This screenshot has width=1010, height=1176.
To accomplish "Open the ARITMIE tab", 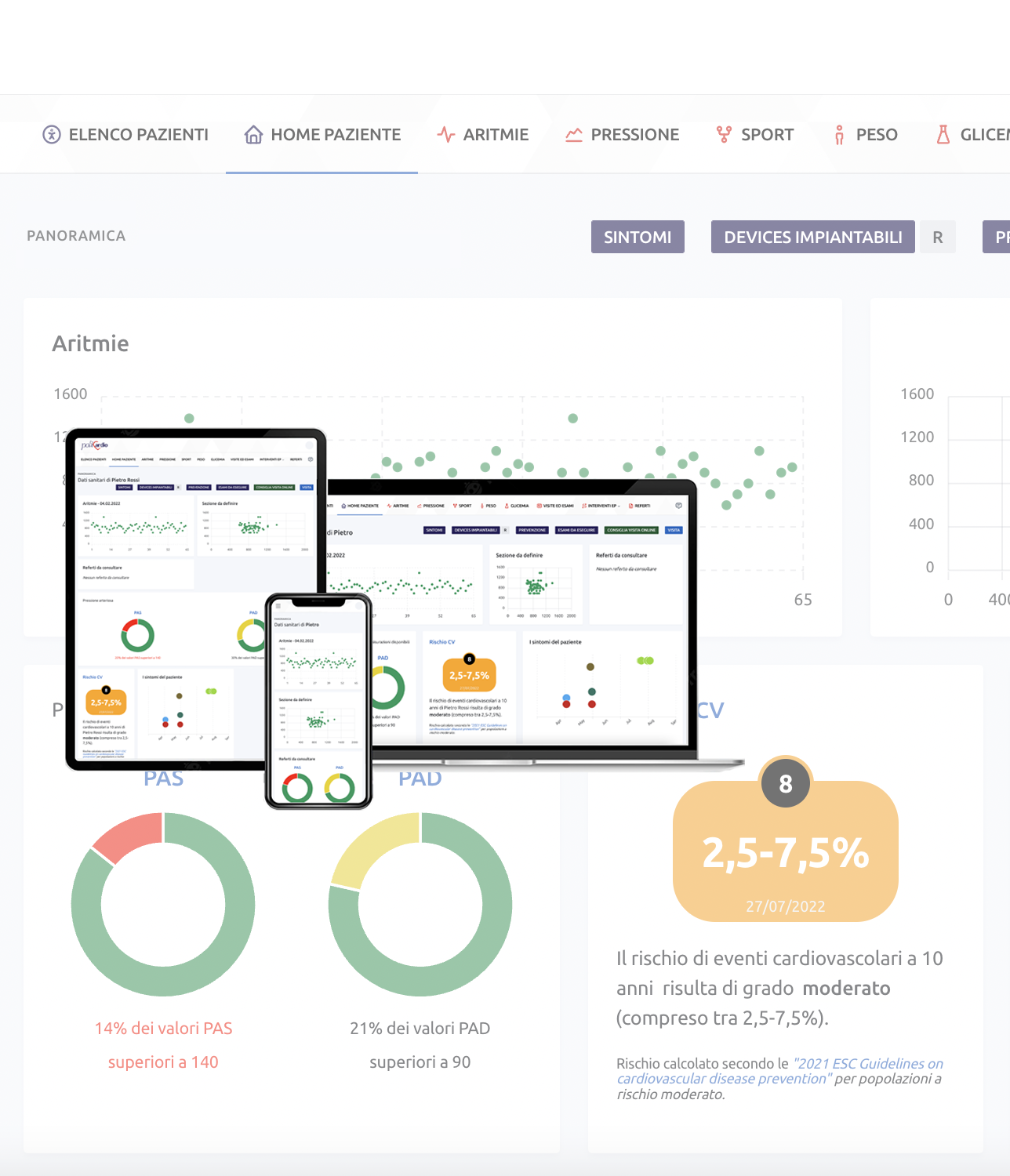I will (x=496, y=135).
